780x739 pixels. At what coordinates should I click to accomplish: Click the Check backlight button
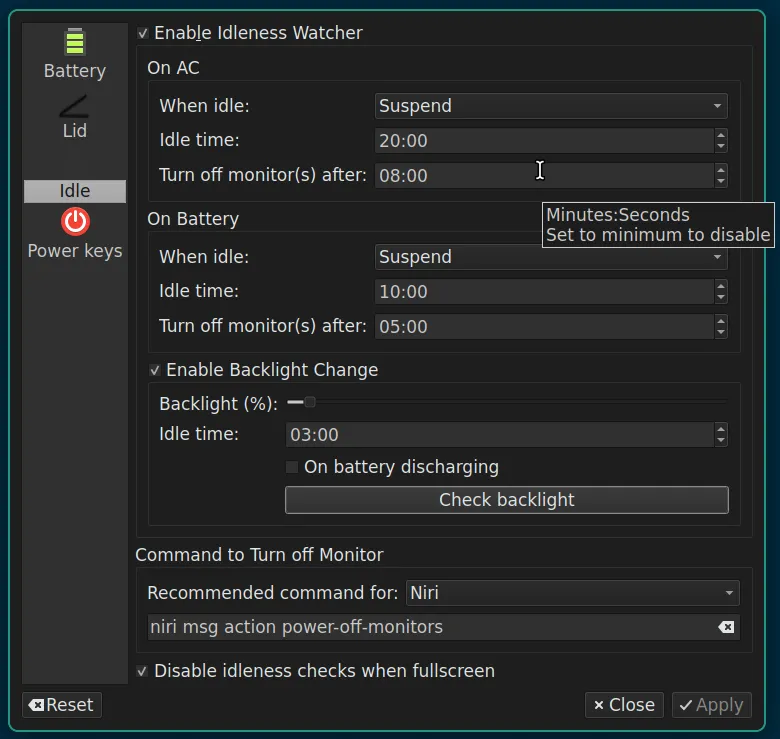click(x=506, y=500)
